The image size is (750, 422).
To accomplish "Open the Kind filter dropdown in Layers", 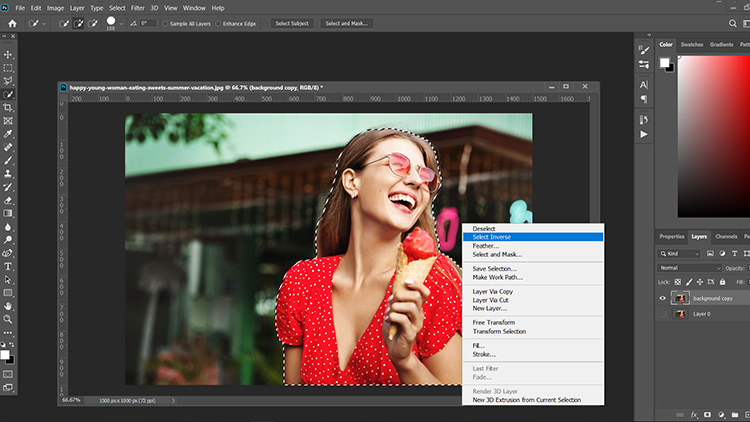I will pos(680,254).
